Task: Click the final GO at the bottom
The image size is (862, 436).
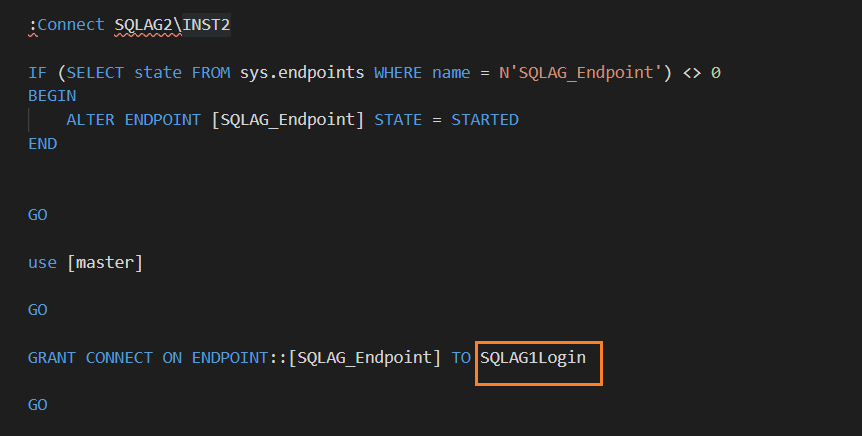Action: [x=37, y=405]
